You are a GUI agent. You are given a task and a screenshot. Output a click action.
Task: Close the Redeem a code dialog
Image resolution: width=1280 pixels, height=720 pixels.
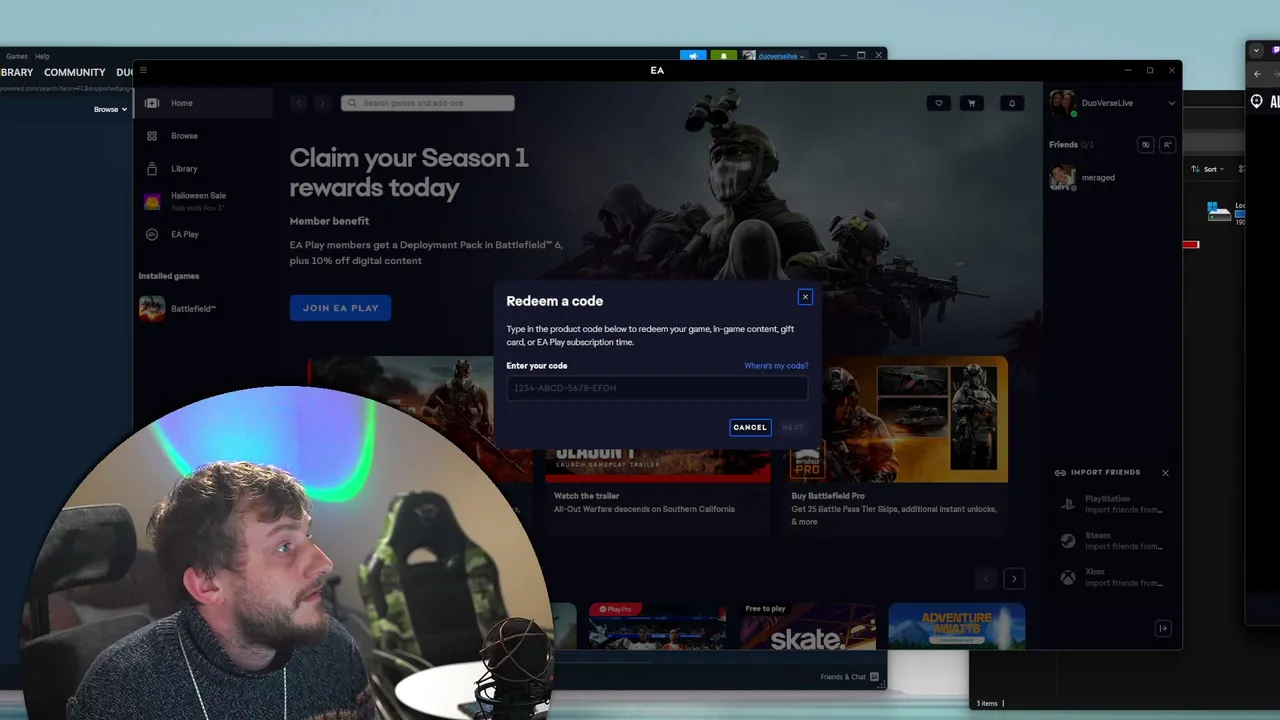click(x=805, y=297)
